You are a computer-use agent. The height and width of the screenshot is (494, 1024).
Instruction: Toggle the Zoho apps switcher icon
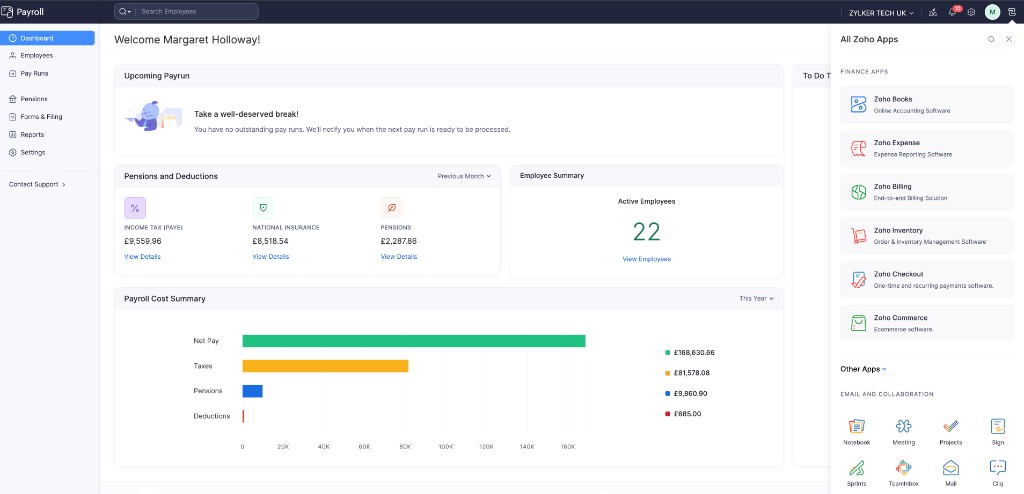pos(1012,12)
